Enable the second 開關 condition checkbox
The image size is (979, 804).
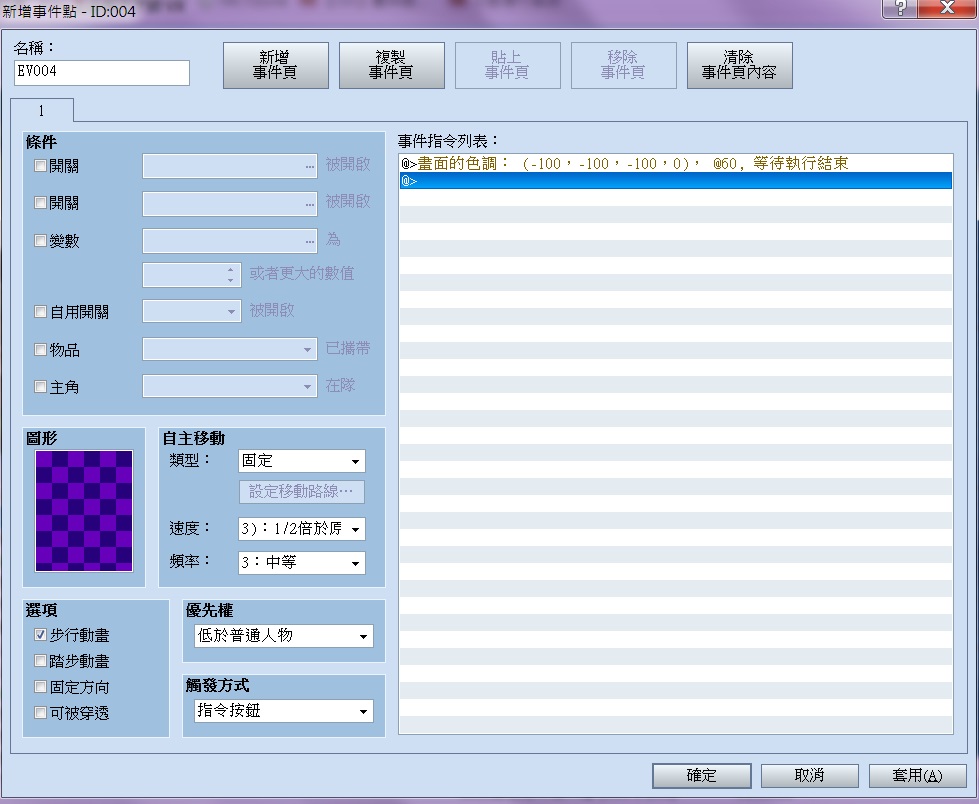[x=41, y=203]
